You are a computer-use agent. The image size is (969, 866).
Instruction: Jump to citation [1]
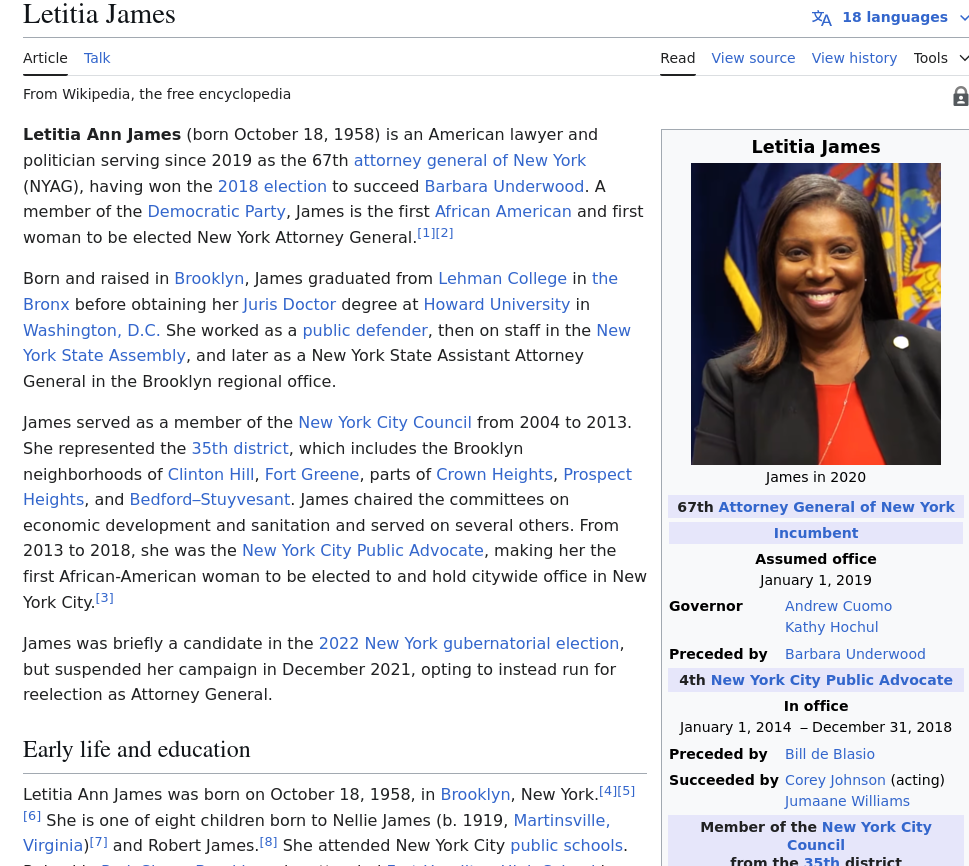click(426, 234)
